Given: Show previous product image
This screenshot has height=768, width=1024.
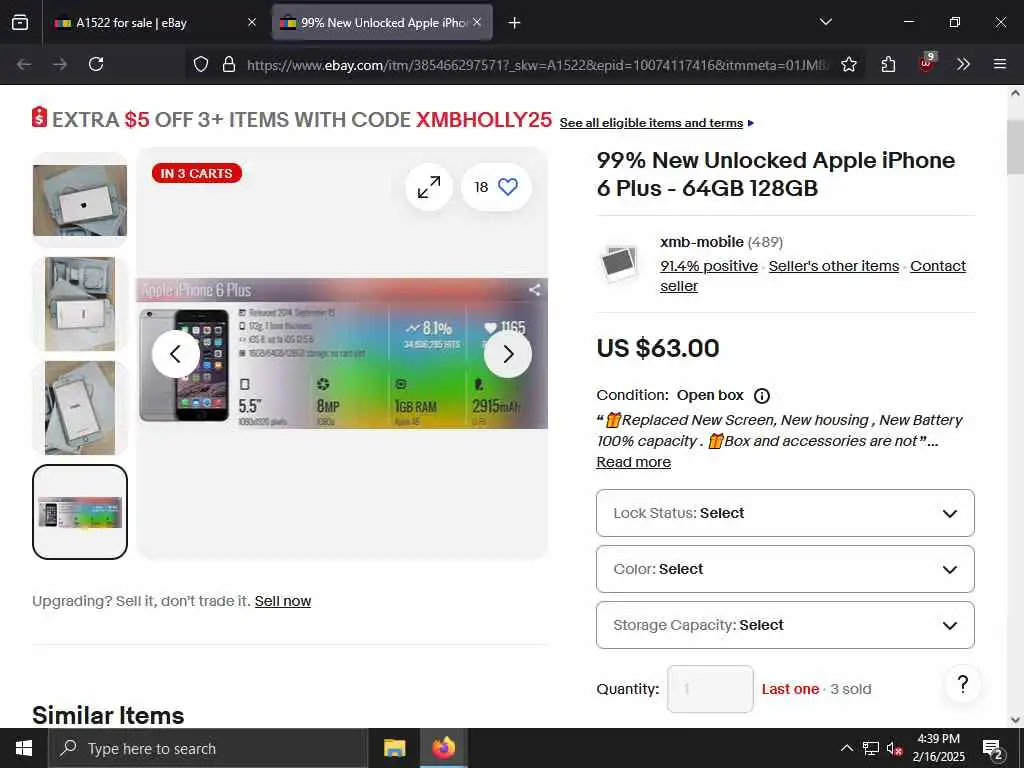Looking at the screenshot, I should [x=176, y=354].
